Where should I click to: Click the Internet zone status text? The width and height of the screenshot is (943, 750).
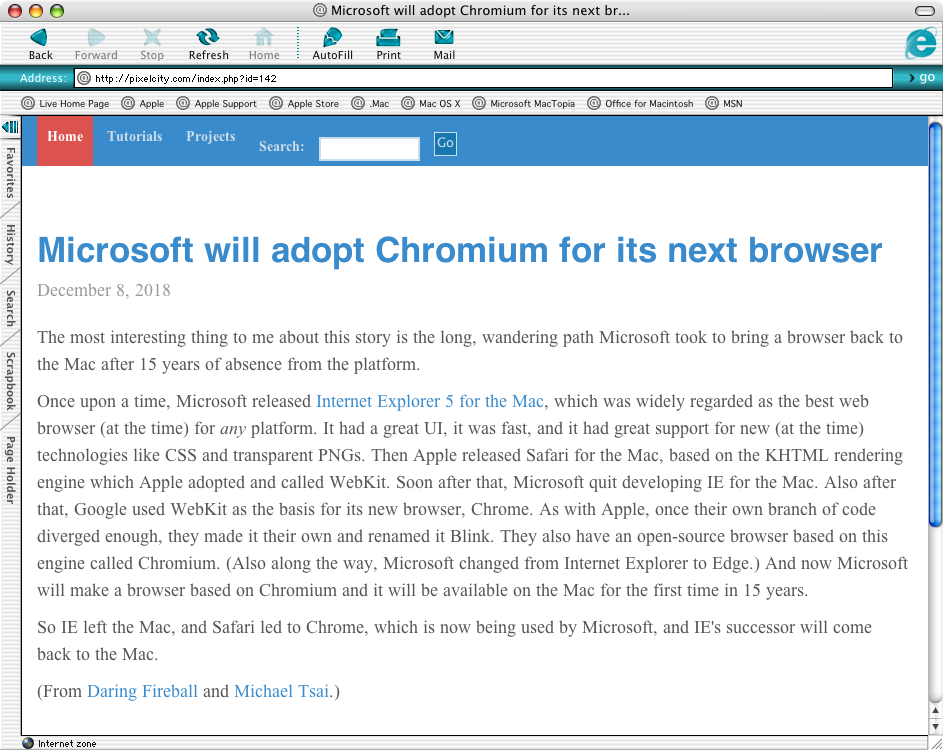67,743
